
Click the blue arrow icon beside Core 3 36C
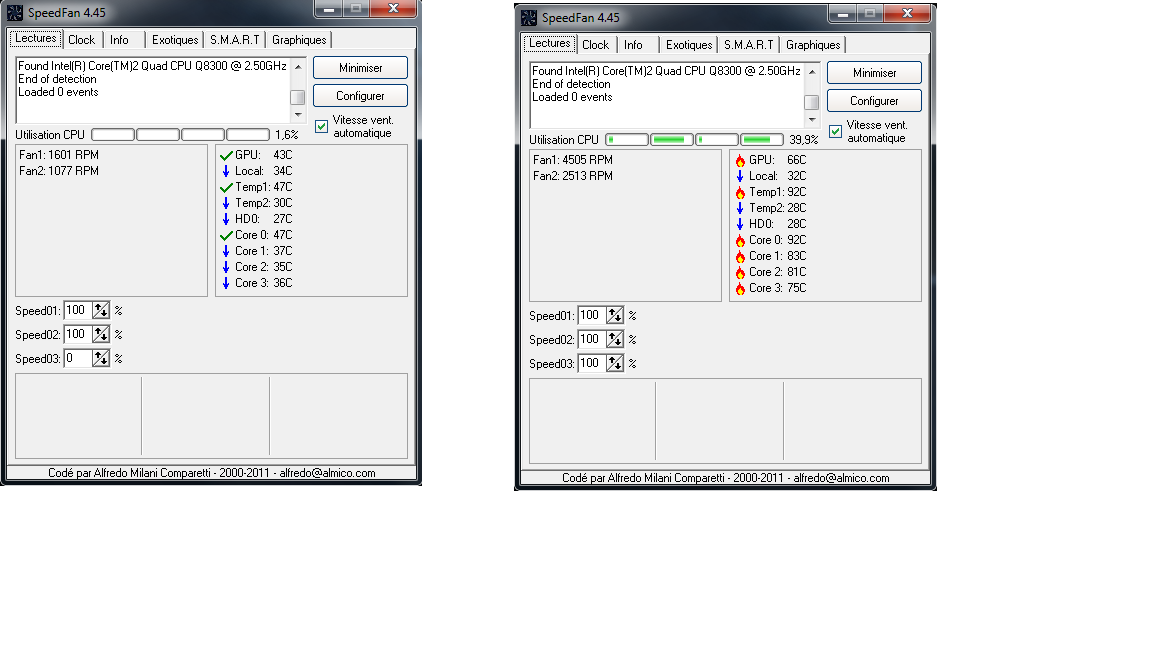click(226, 284)
